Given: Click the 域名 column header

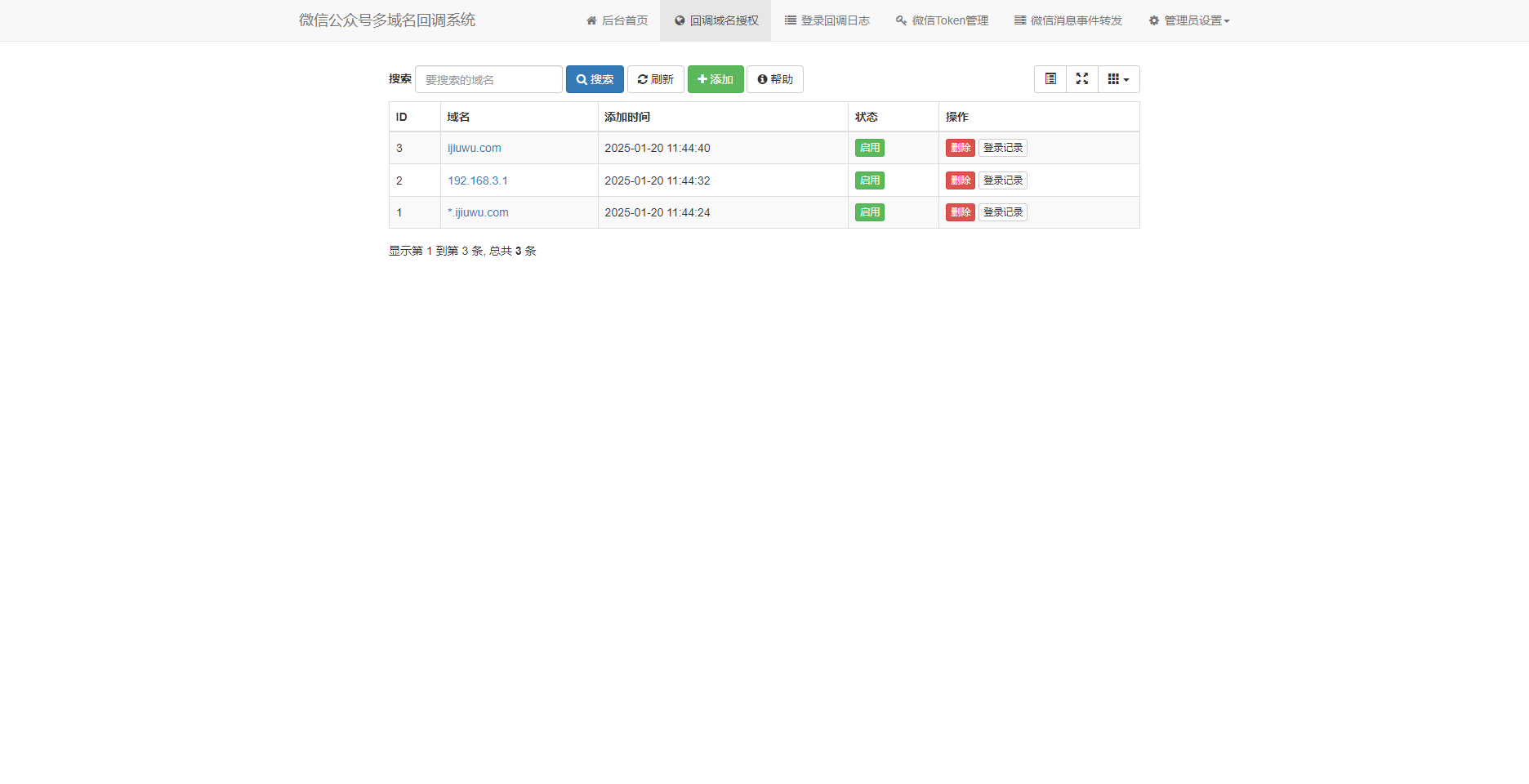Looking at the screenshot, I should 519,117.
